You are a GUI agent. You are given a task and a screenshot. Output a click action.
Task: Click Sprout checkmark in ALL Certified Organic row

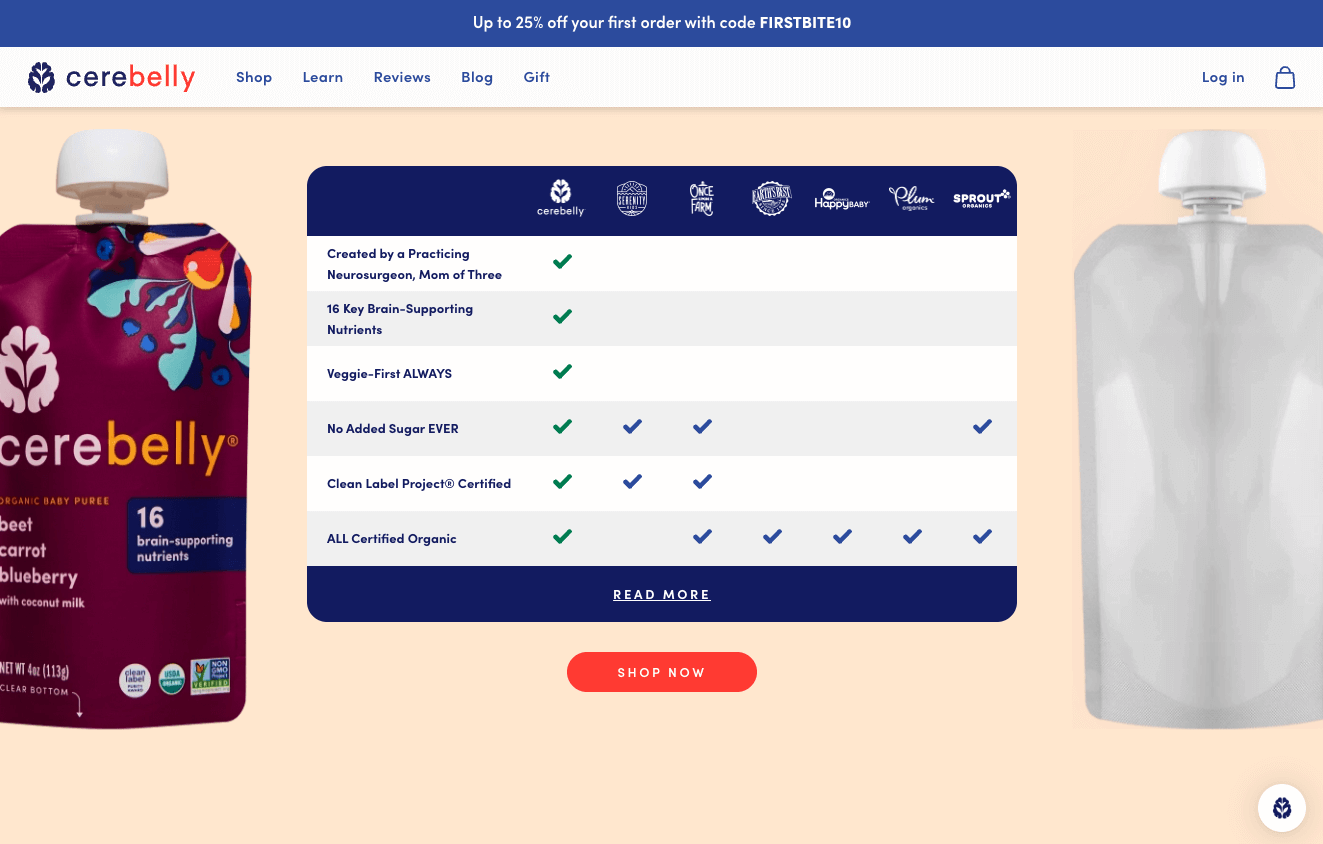point(982,537)
